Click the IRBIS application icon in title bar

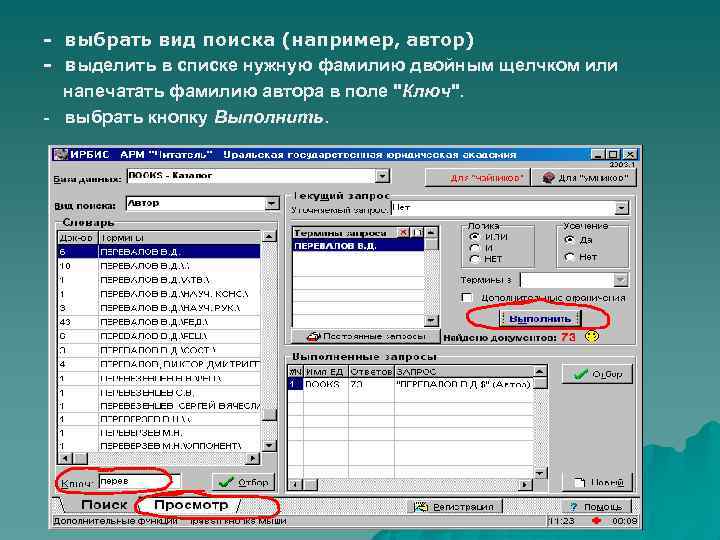60,155
